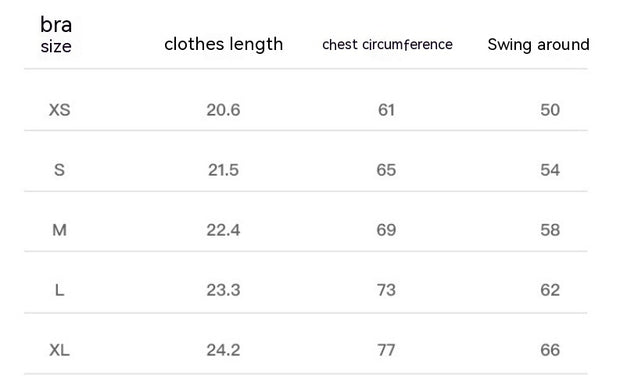Click the XS size row label
Image resolution: width=620 pixels, height=392 pixels.
point(59,110)
